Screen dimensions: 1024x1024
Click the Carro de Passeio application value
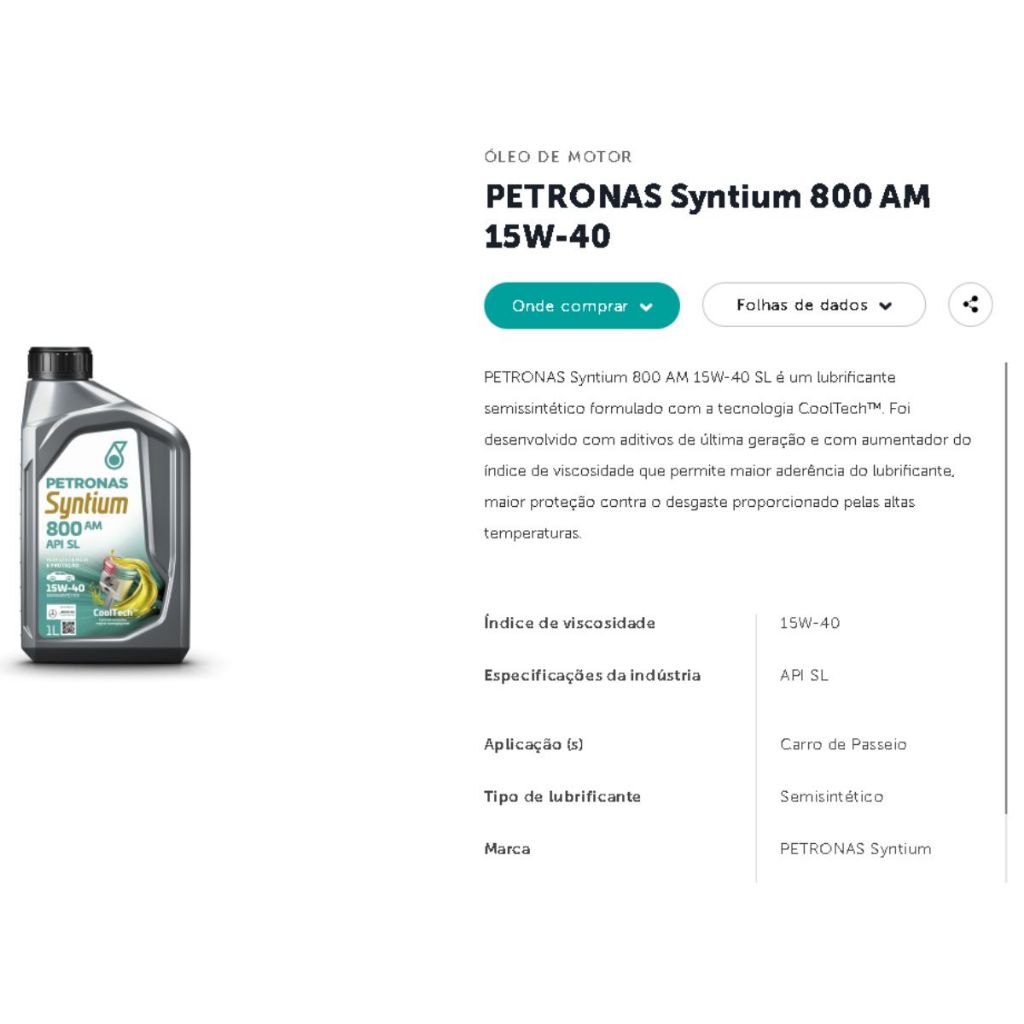(843, 744)
